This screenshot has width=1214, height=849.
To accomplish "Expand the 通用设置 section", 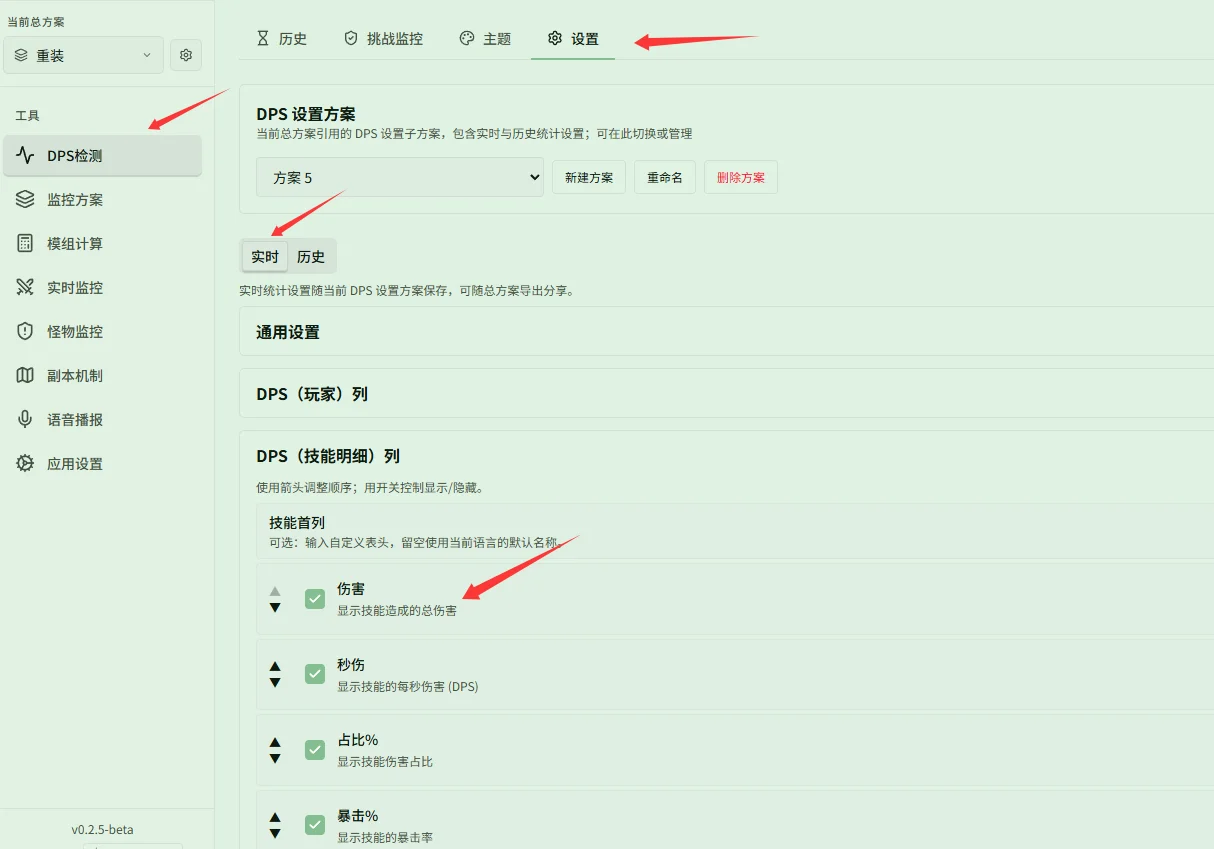I will (726, 331).
